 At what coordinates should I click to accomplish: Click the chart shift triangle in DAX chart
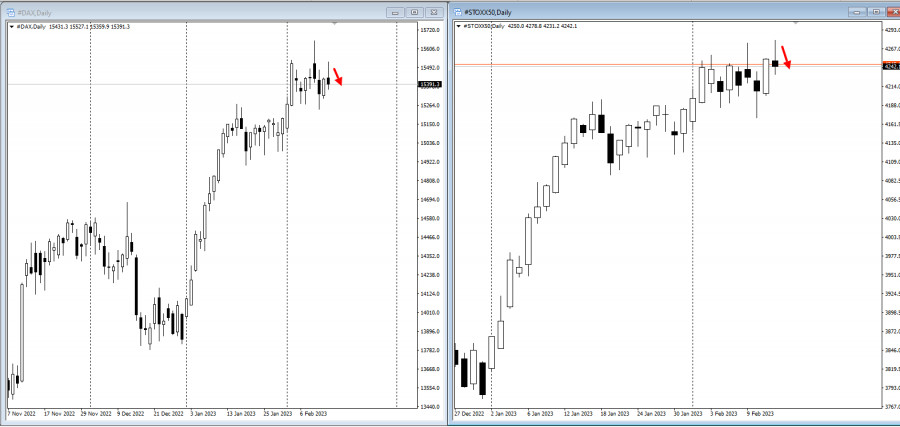[335, 24]
